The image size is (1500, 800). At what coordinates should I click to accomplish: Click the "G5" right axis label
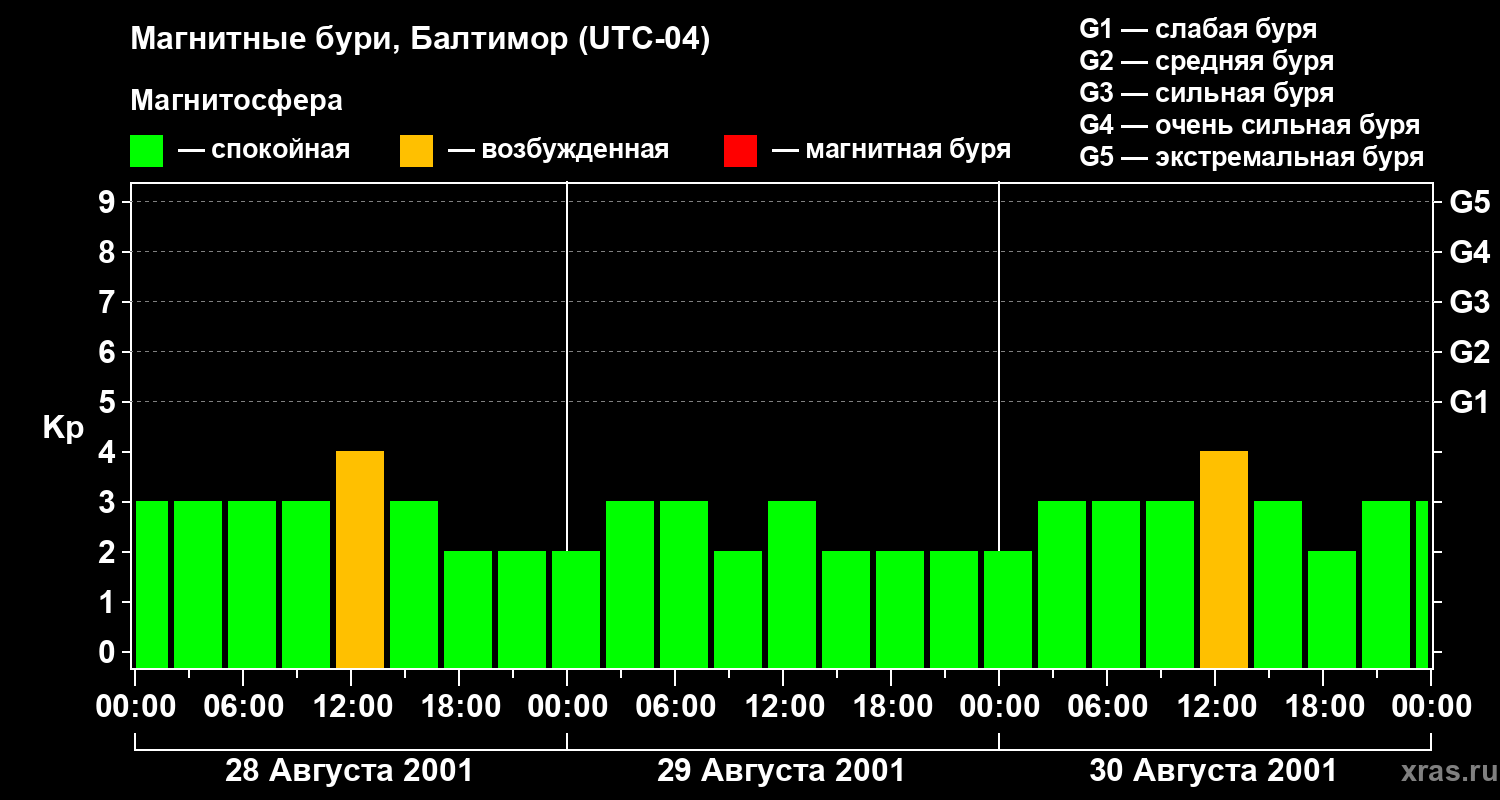click(1469, 202)
